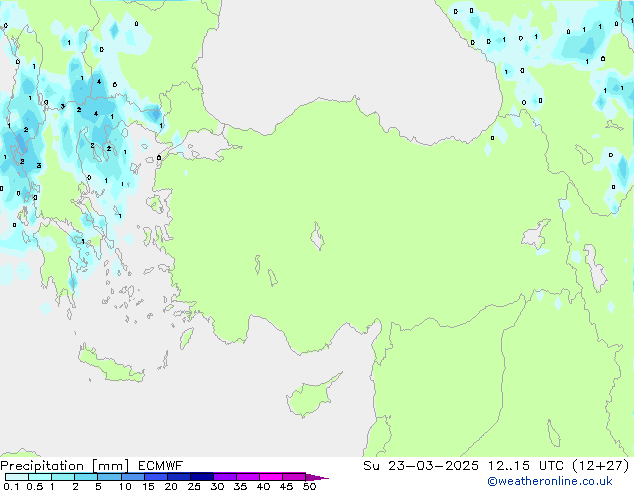Image resolution: width=634 pixels, height=490 pixels.
Task: Click Lake Van in eastern Turkey
Action: [536, 238]
